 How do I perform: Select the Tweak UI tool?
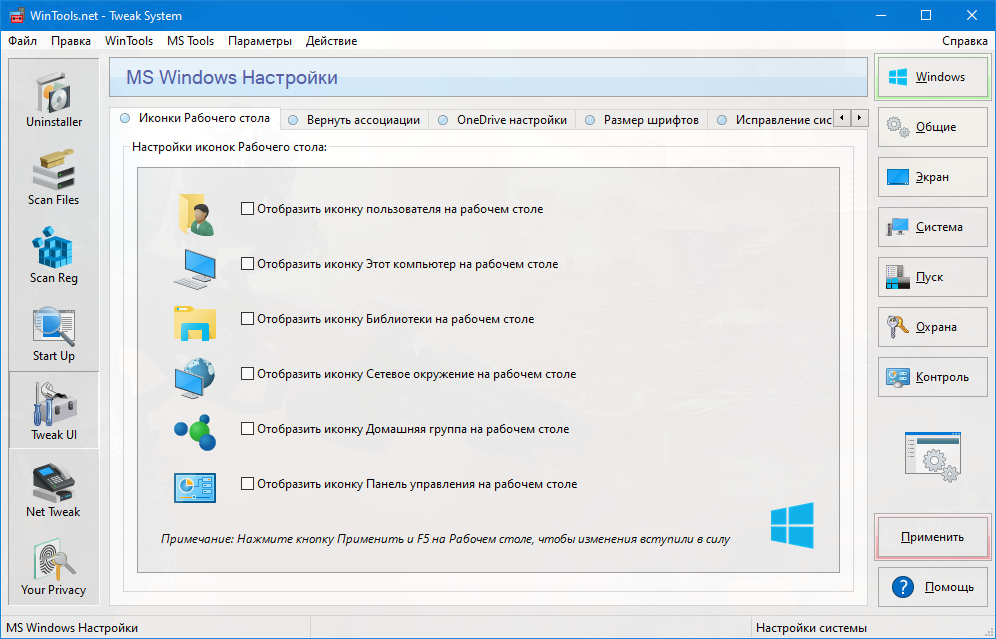point(54,410)
